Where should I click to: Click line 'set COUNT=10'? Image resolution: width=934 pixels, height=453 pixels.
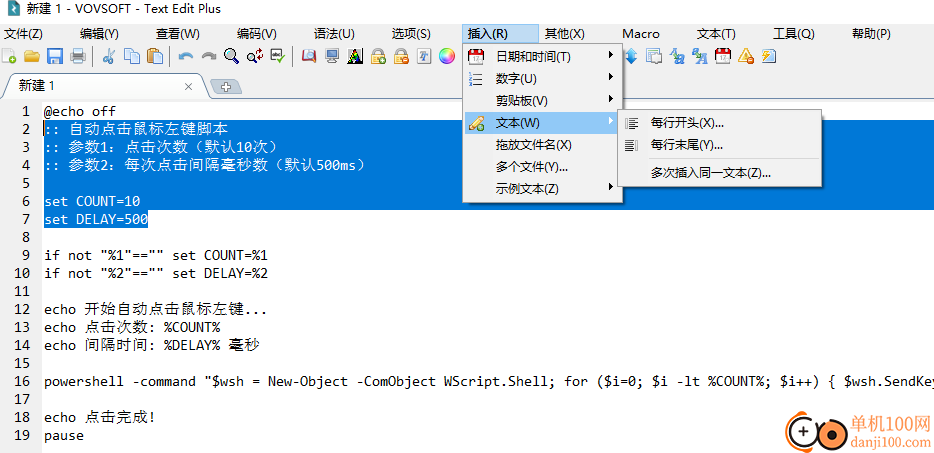tap(92, 201)
